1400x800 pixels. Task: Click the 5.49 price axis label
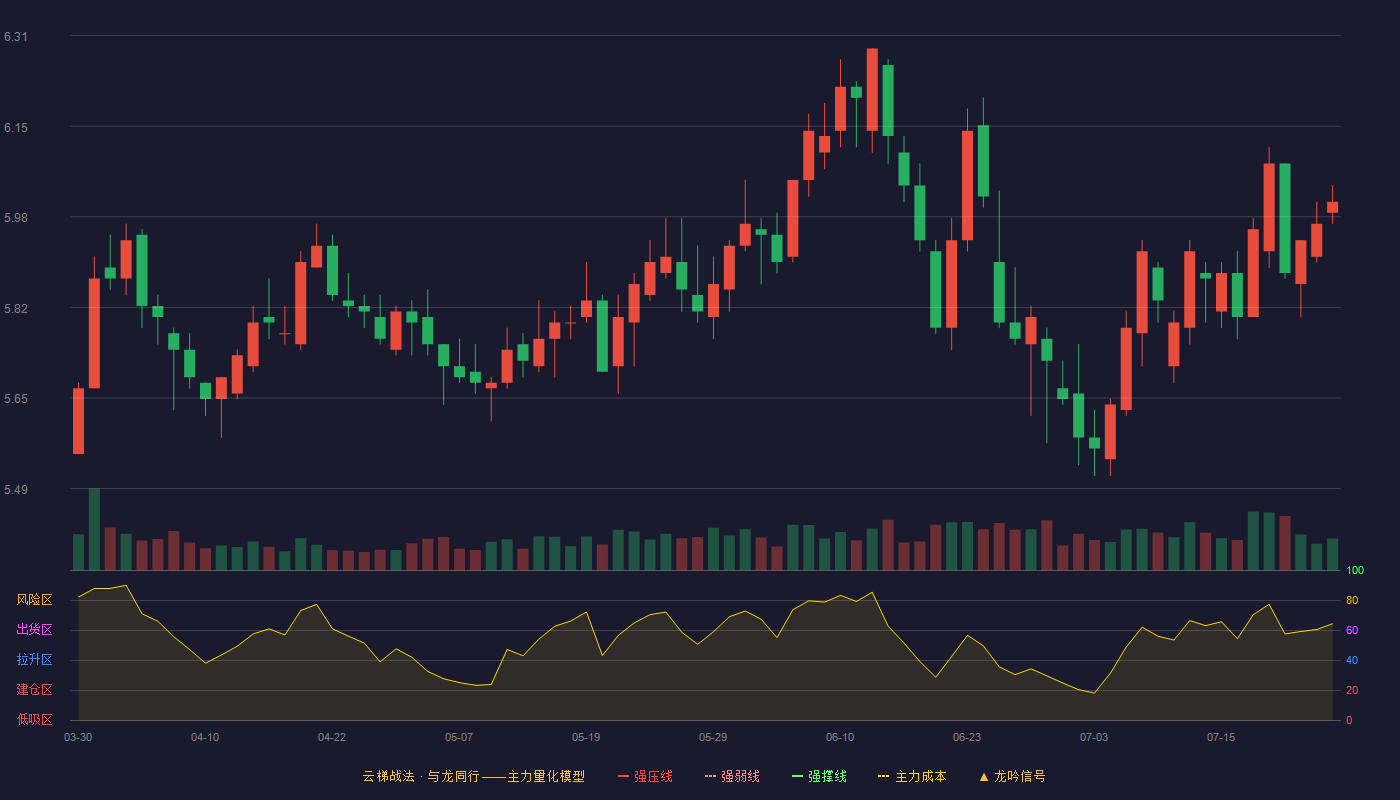coord(16,490)
